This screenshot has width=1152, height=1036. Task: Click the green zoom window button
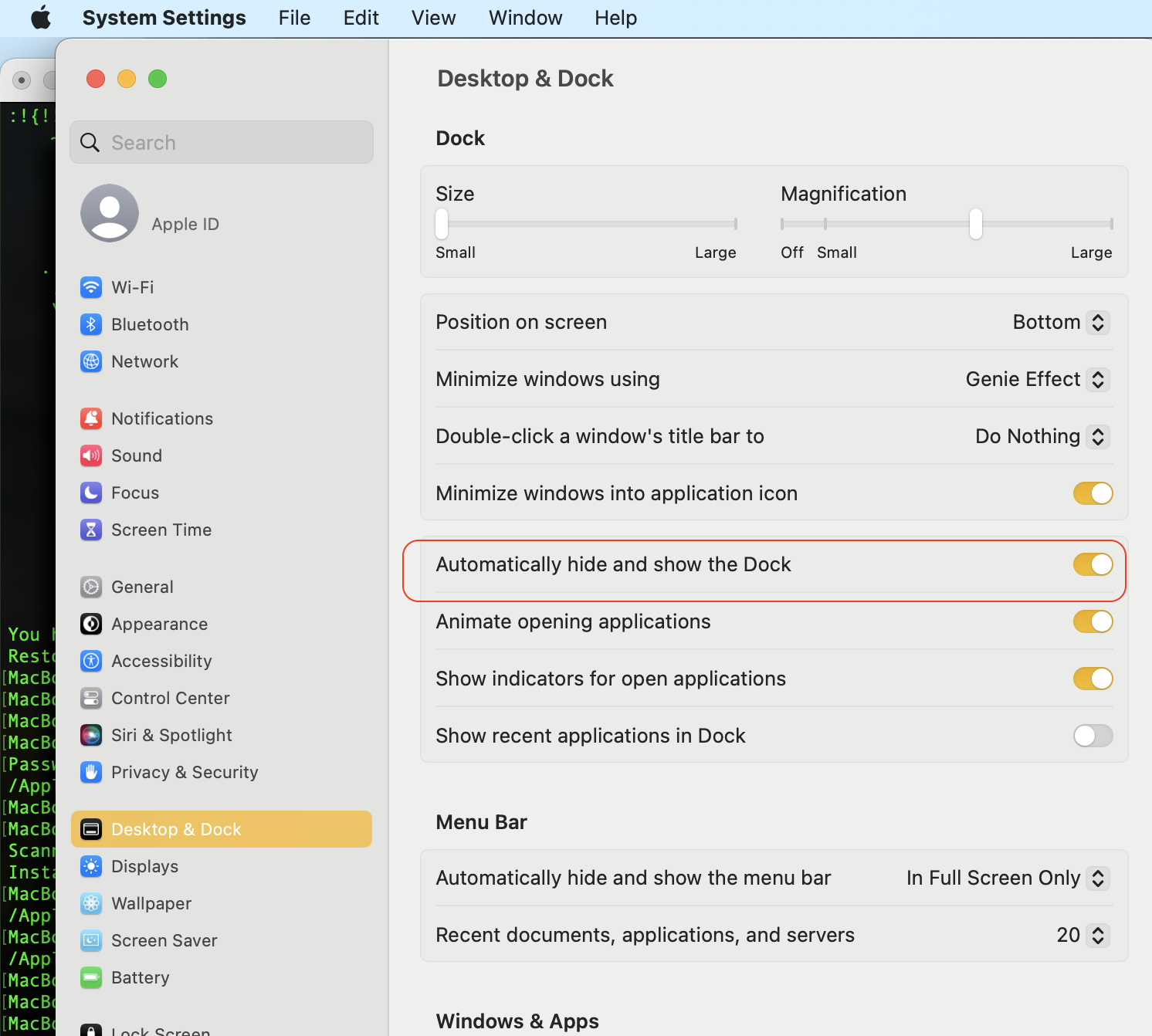[x=158, y=79]
